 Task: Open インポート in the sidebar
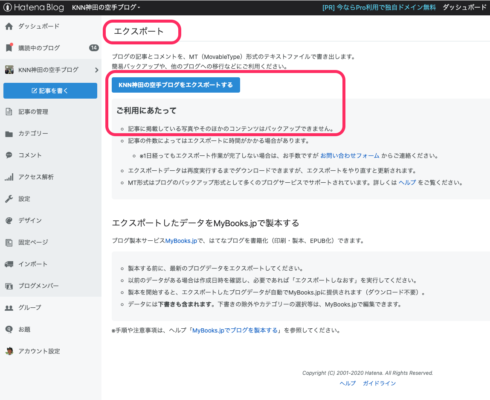tap(33, 264)
